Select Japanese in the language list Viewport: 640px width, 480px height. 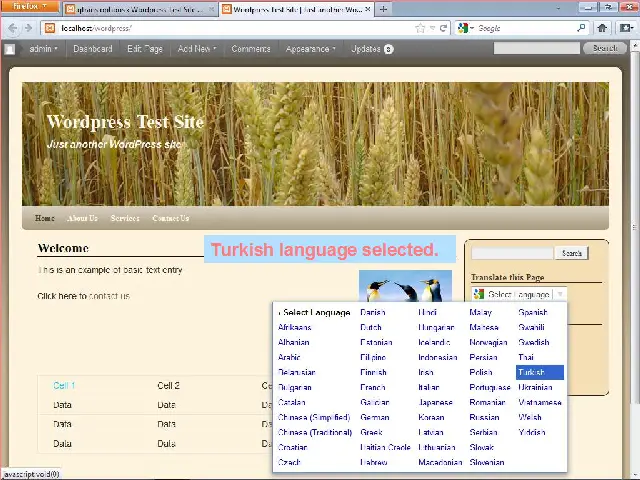(436, 402)
